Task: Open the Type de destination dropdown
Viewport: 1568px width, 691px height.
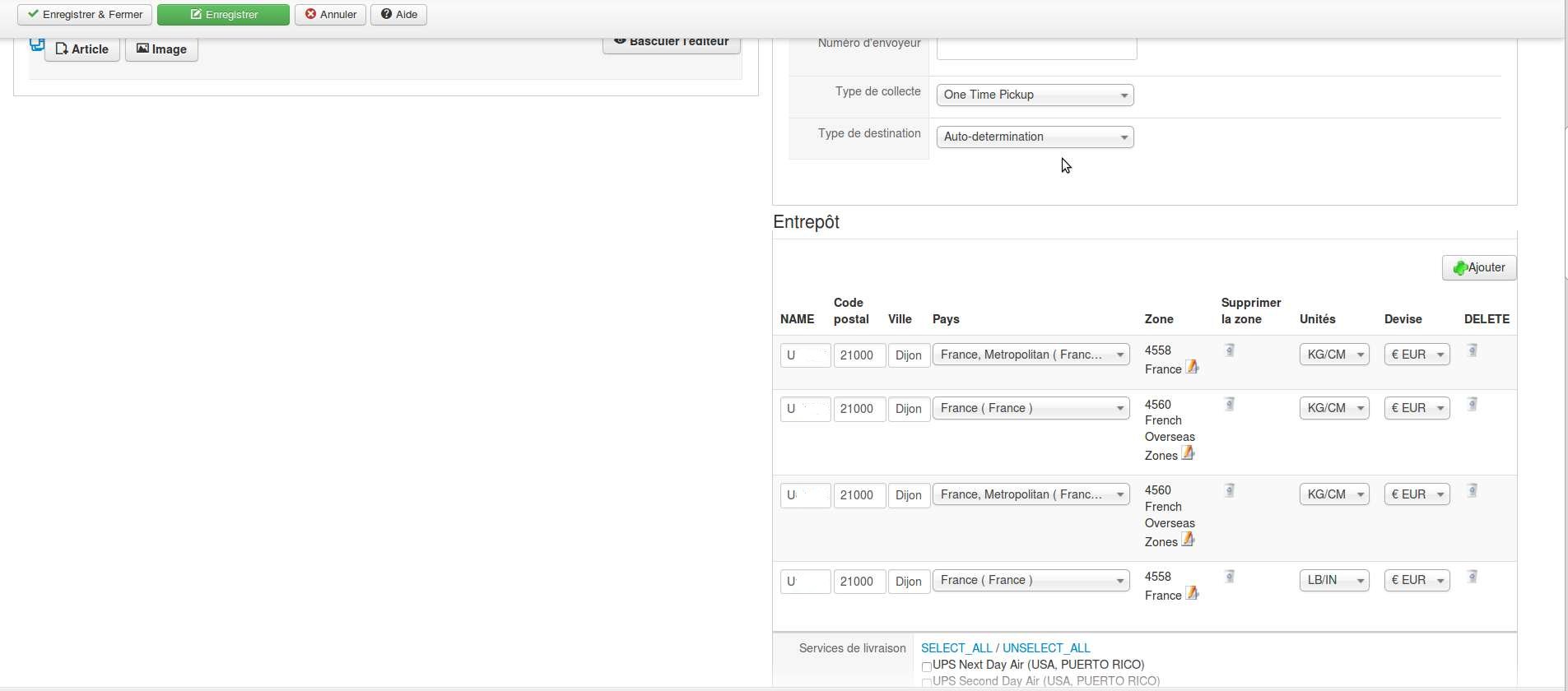Action: click(x=1035, y=137)
